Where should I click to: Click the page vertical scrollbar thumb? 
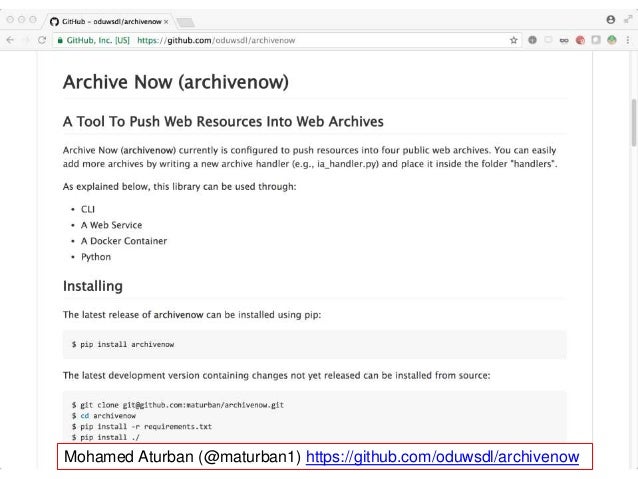click(634, 122)
